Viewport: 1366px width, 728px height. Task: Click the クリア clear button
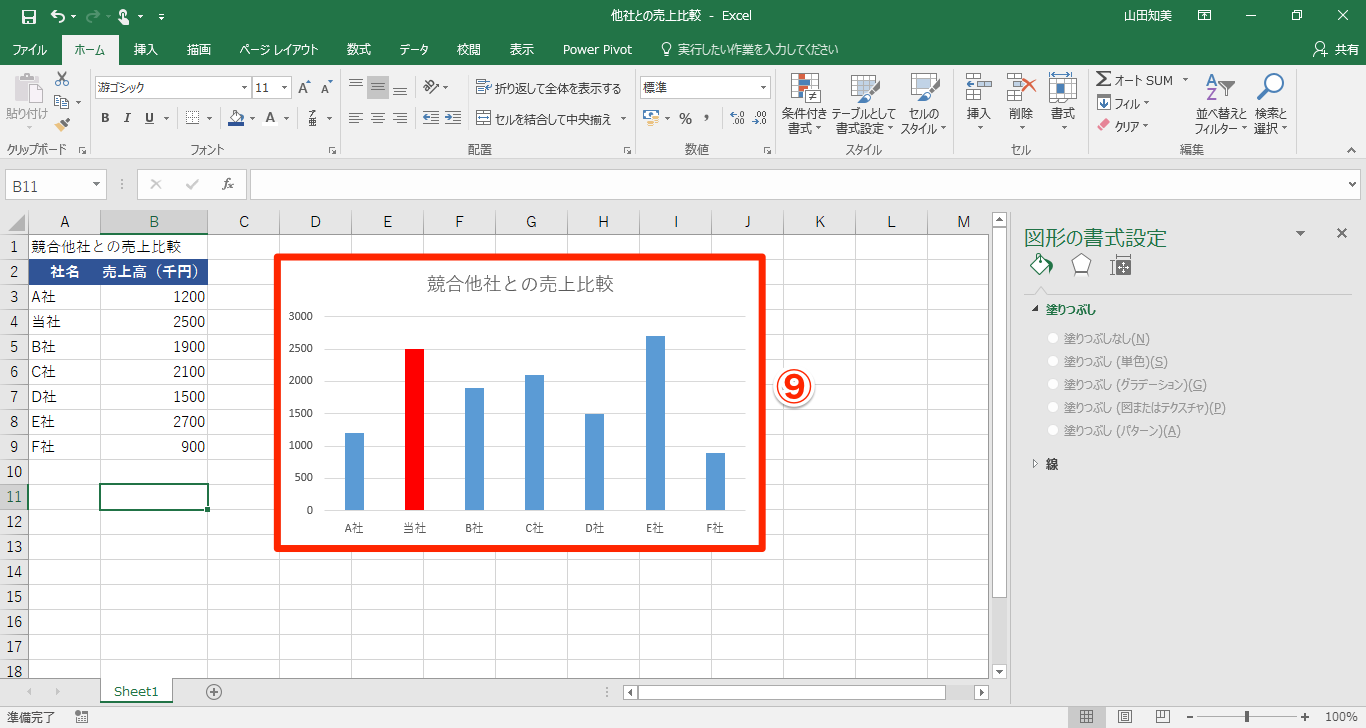1124,126
